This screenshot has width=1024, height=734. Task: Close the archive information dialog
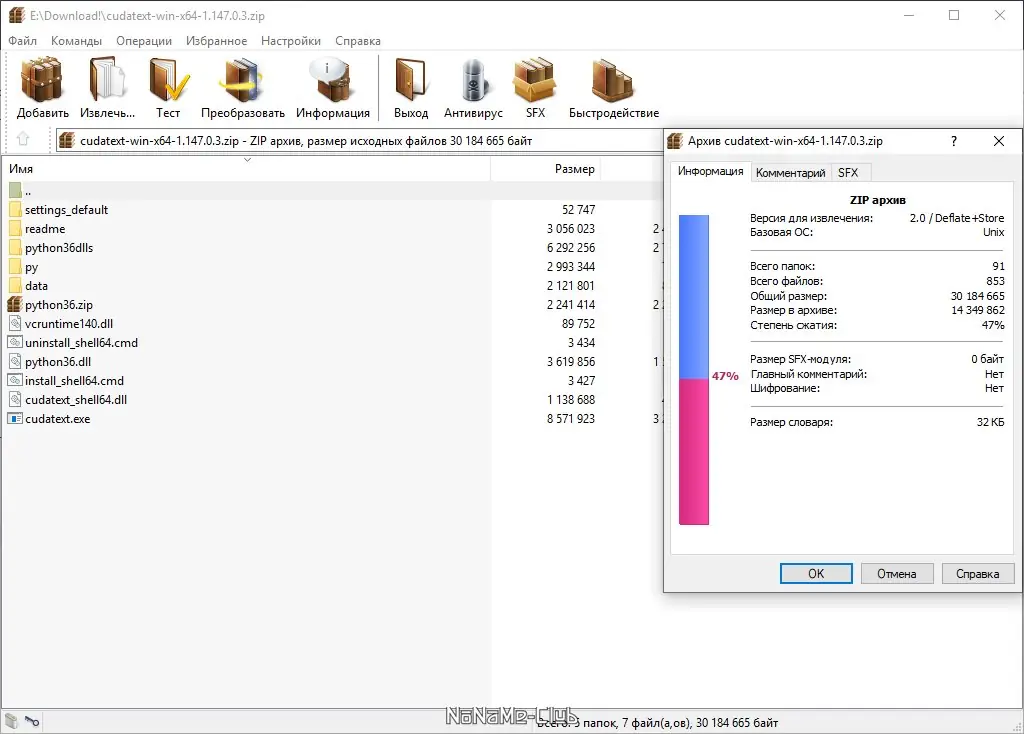999,141
